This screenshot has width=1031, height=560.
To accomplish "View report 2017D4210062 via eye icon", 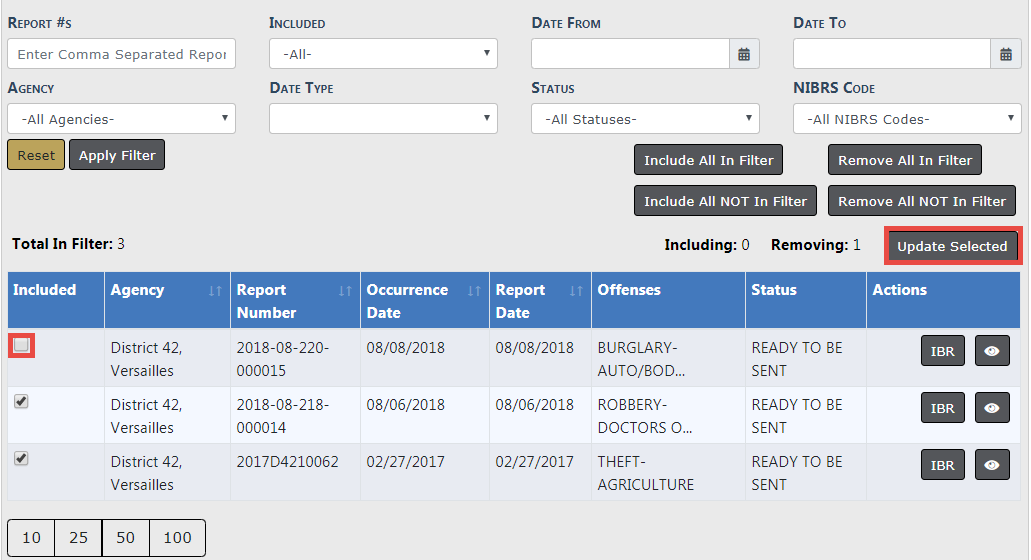I will point(992,465).
